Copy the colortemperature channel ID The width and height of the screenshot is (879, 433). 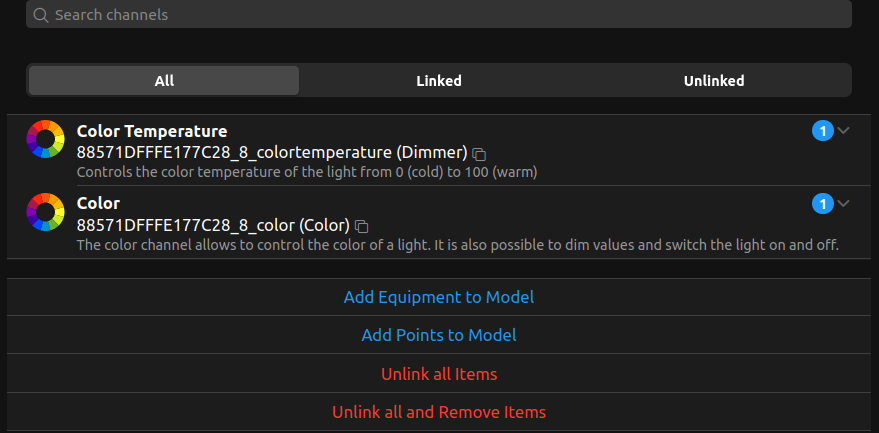pos(479,154)
